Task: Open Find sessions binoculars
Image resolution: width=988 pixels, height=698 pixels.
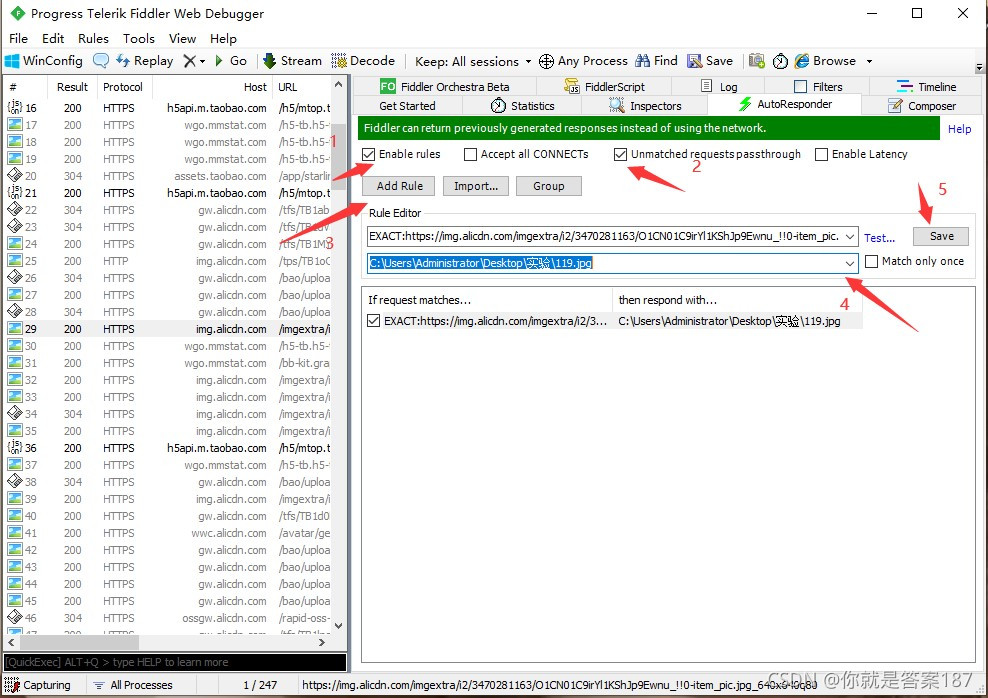Action: coord(657,61)
